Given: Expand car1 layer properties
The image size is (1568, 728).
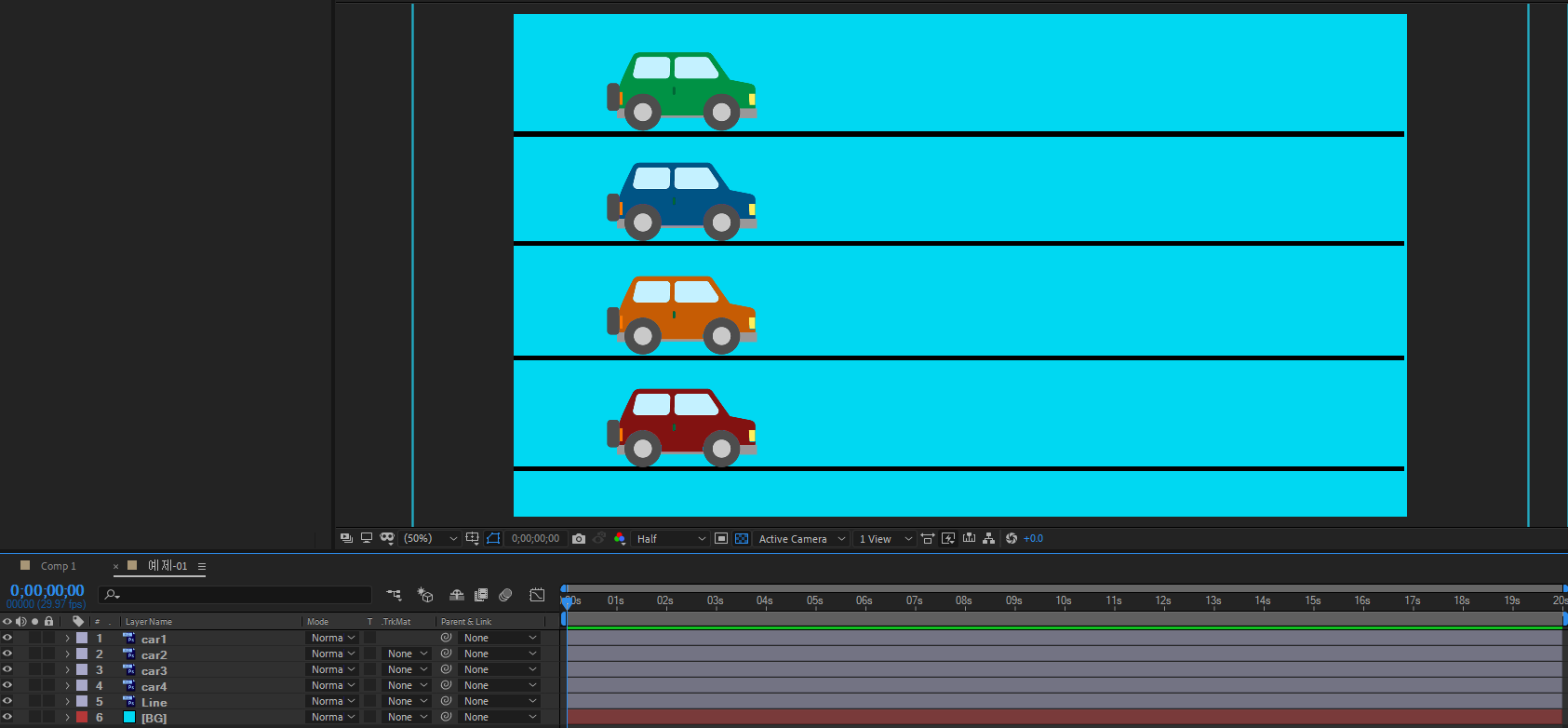Looking at the screenshot, I should [67, 638].
